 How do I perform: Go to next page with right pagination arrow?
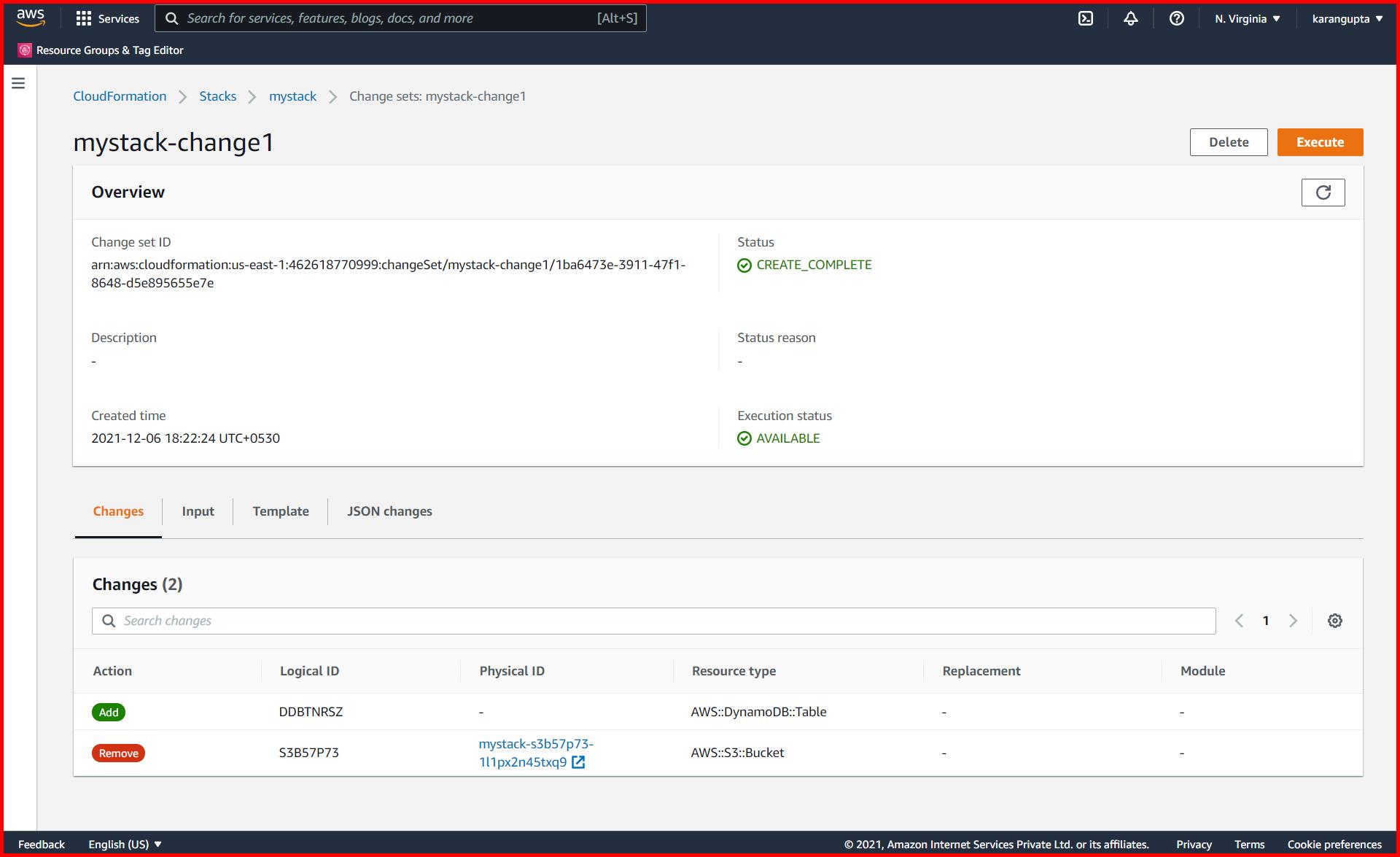1294,620
